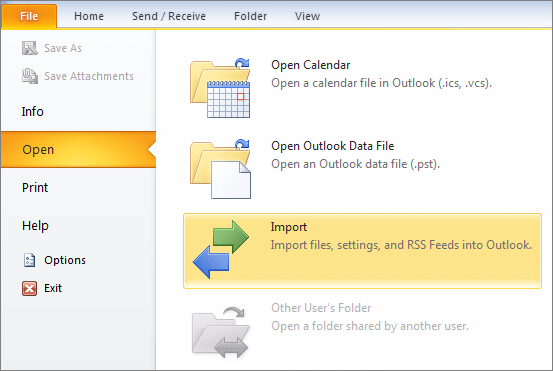Click the Other User's Folder title
The height and width of the screenshot is (371, 553).
[321, 308]
